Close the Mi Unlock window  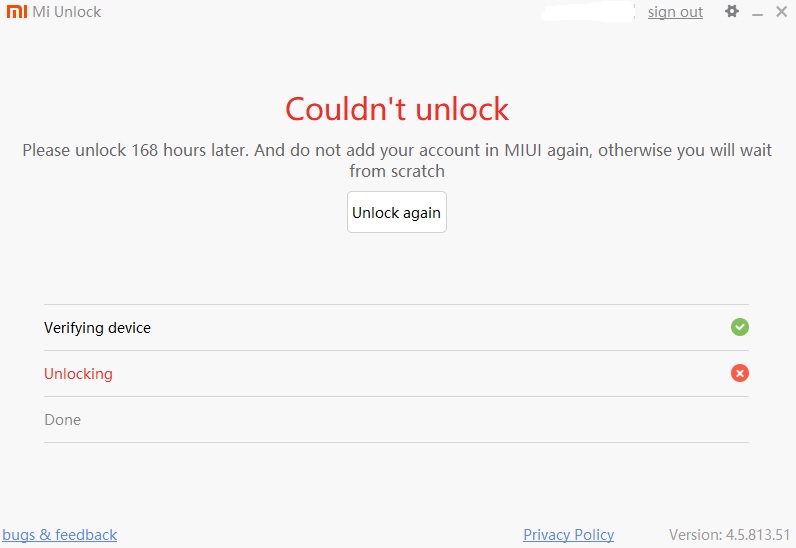[780, 12]
